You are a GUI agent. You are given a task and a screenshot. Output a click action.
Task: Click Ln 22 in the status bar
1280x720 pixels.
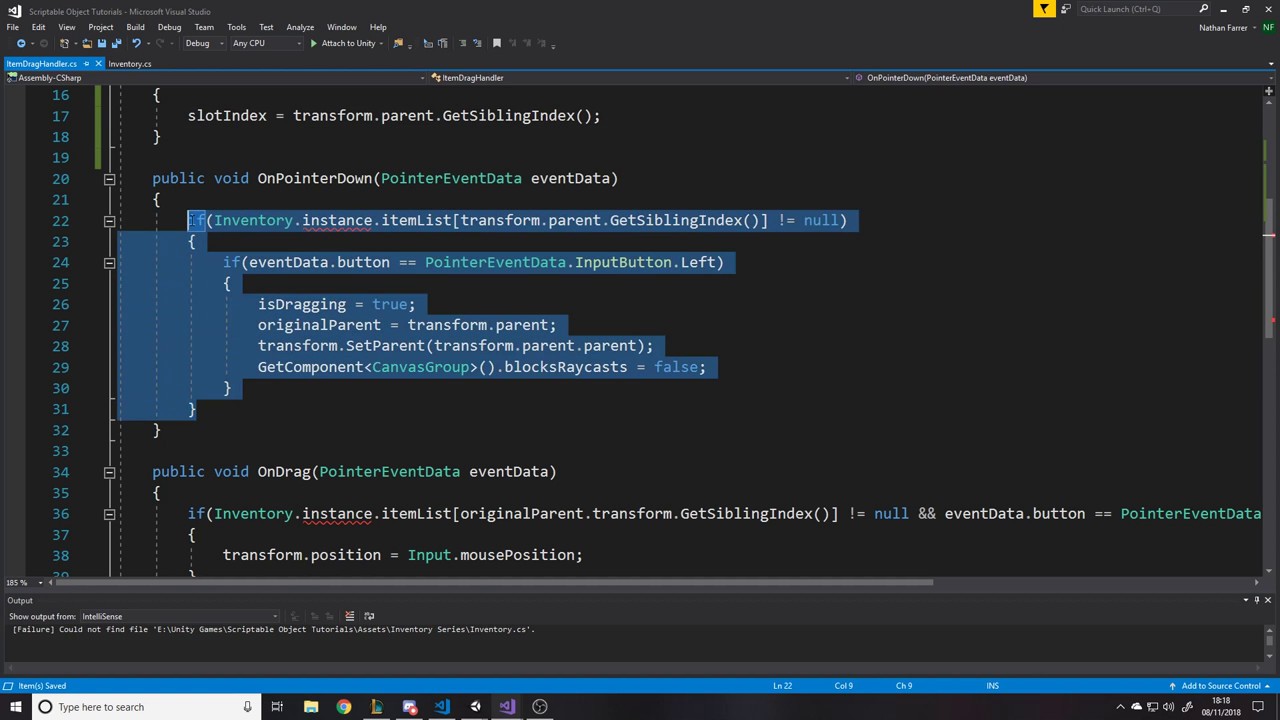(782, 686)
